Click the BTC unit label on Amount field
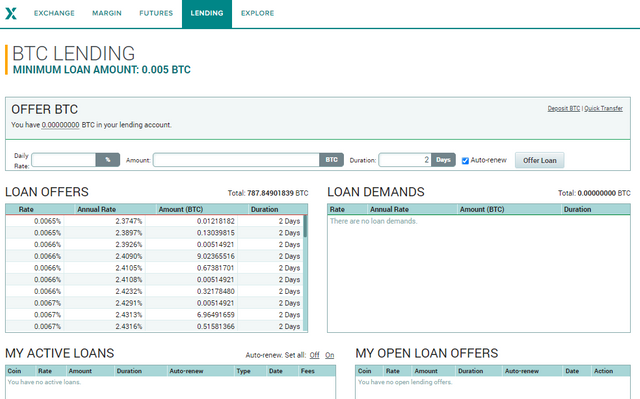The width and height of the screenshot is (640, 399). pyautogui.click(x=331, y=160)
